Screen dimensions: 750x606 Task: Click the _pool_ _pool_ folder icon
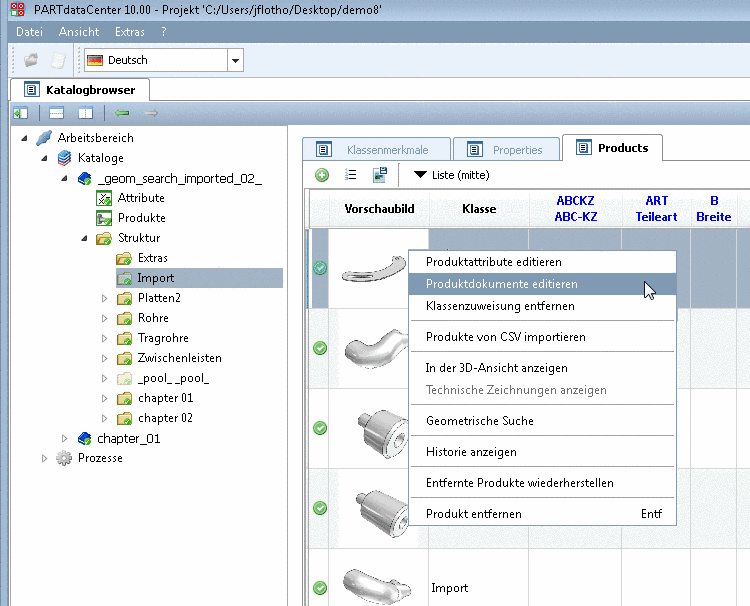point(124,379)
